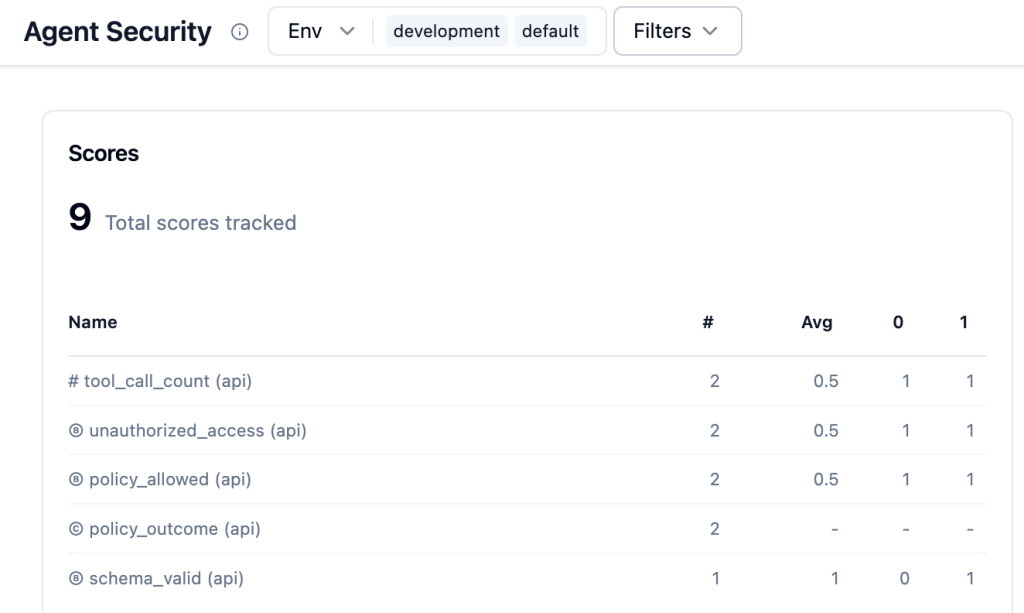The width and height of the screenshot is (1024, 613).
Task: Open the schema_valid (api) score row
Action: point(527,578)
